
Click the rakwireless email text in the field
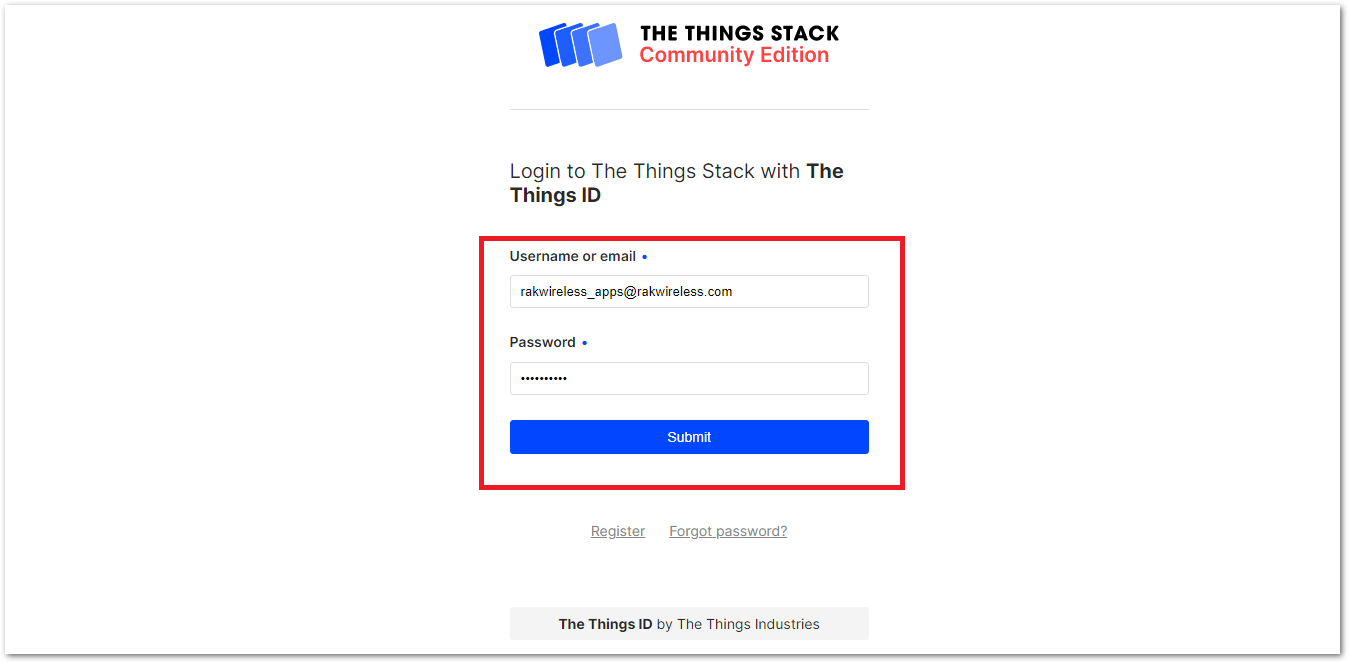pyautogui.click(x=626, y=292)
